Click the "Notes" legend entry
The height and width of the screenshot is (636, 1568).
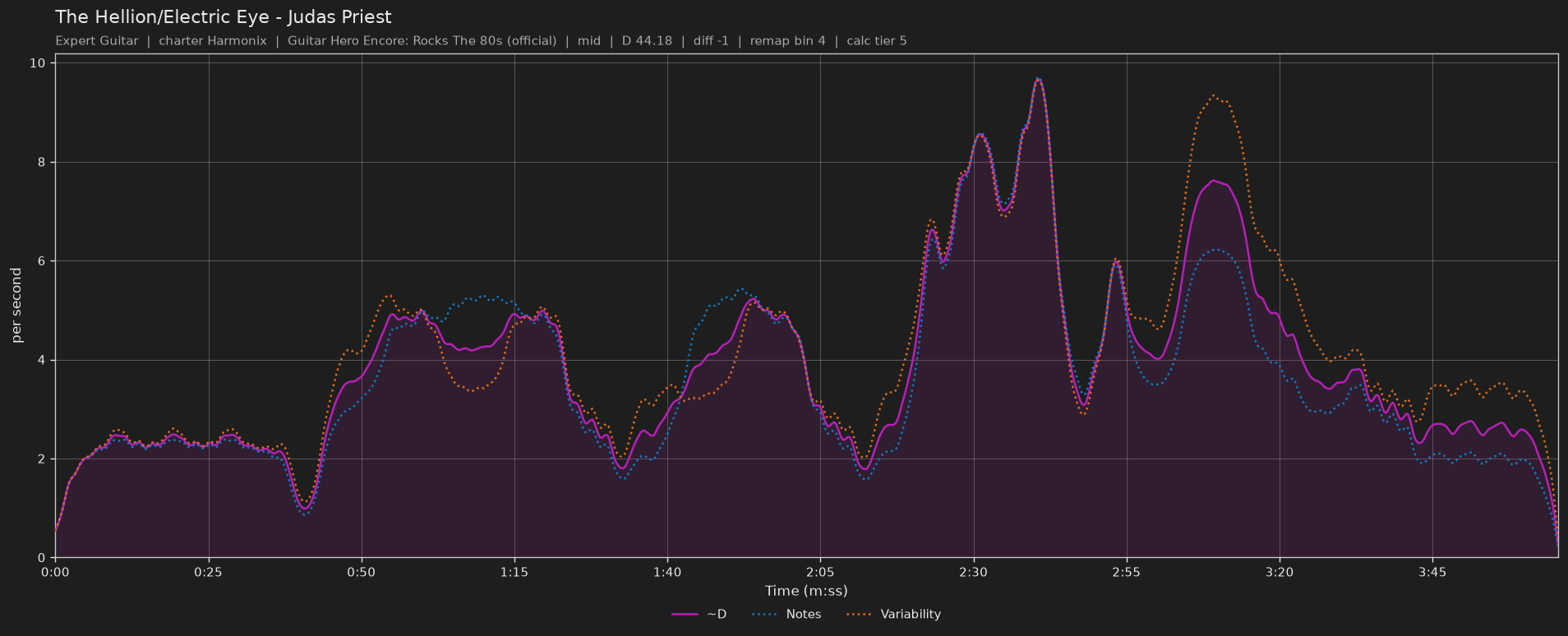786,615
